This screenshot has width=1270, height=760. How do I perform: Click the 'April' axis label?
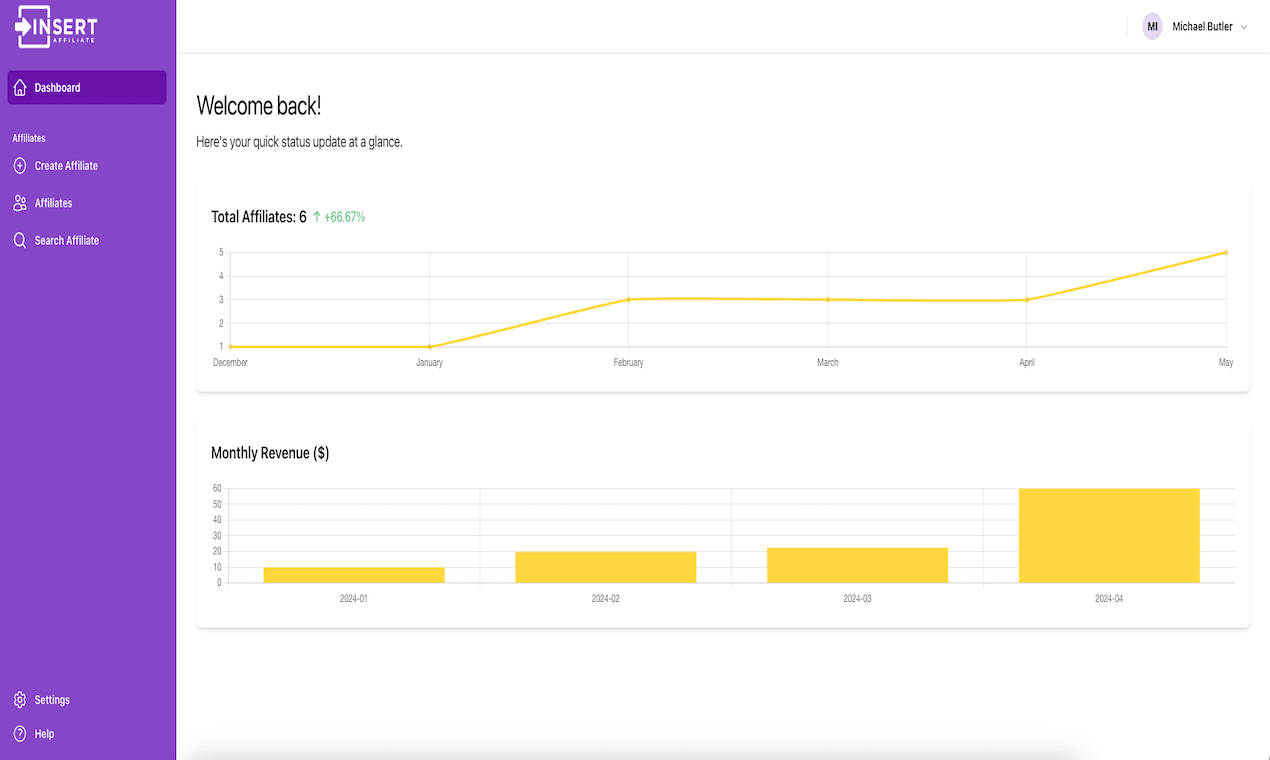pyautogui.click(x=1026, y=362)
